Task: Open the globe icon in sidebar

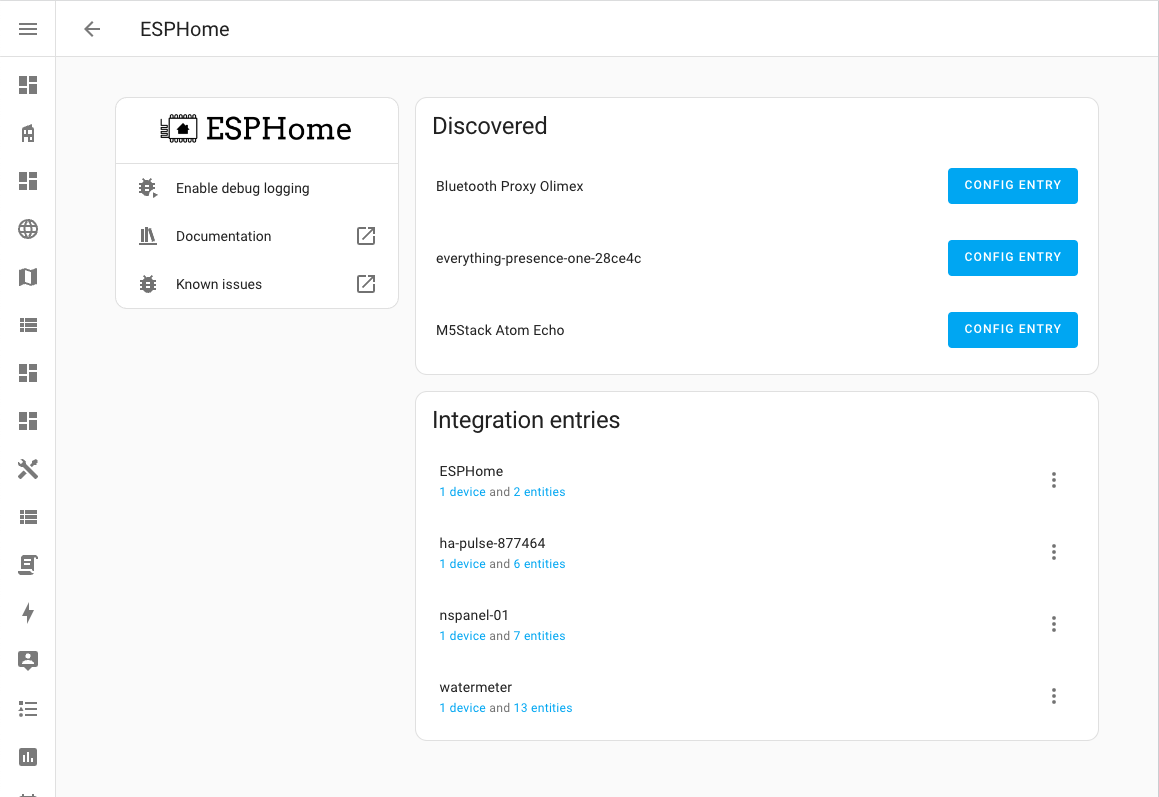Action: click(28, 229)
